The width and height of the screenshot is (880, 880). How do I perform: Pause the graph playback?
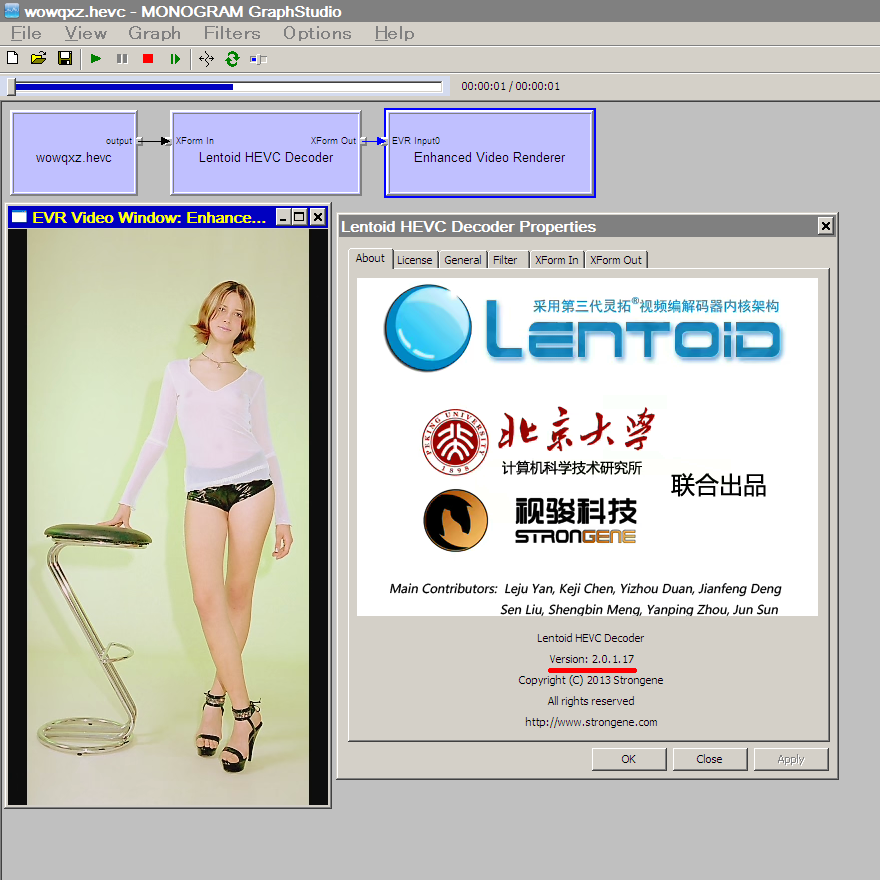[122, 58]
